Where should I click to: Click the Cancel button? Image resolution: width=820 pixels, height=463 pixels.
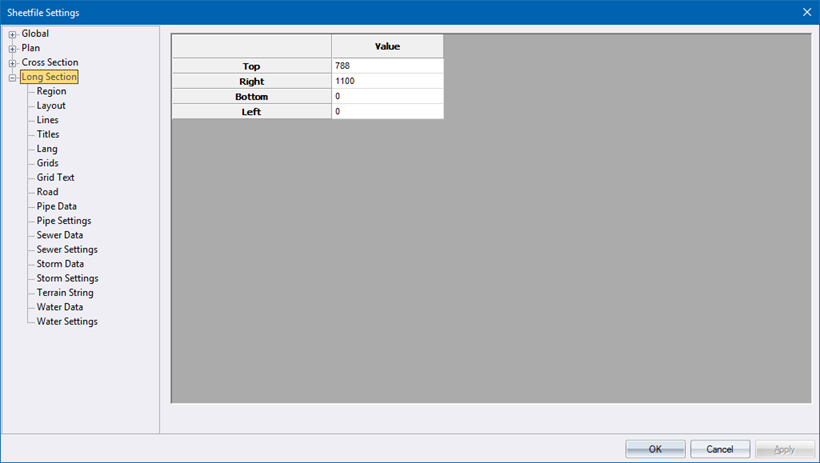click(720, 449)
